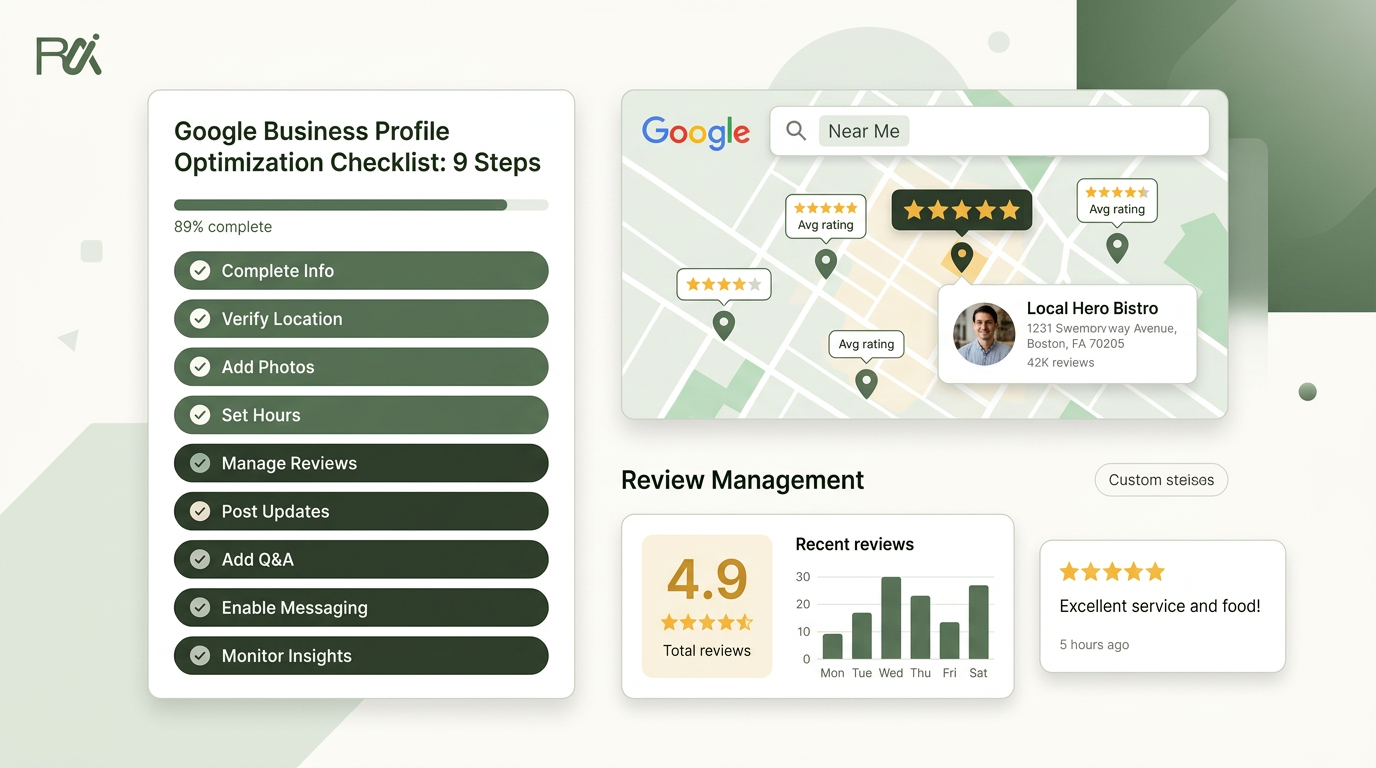Screen dimensions: 1376x768
Task: Click the Google search input field
Action: point(989,131)
